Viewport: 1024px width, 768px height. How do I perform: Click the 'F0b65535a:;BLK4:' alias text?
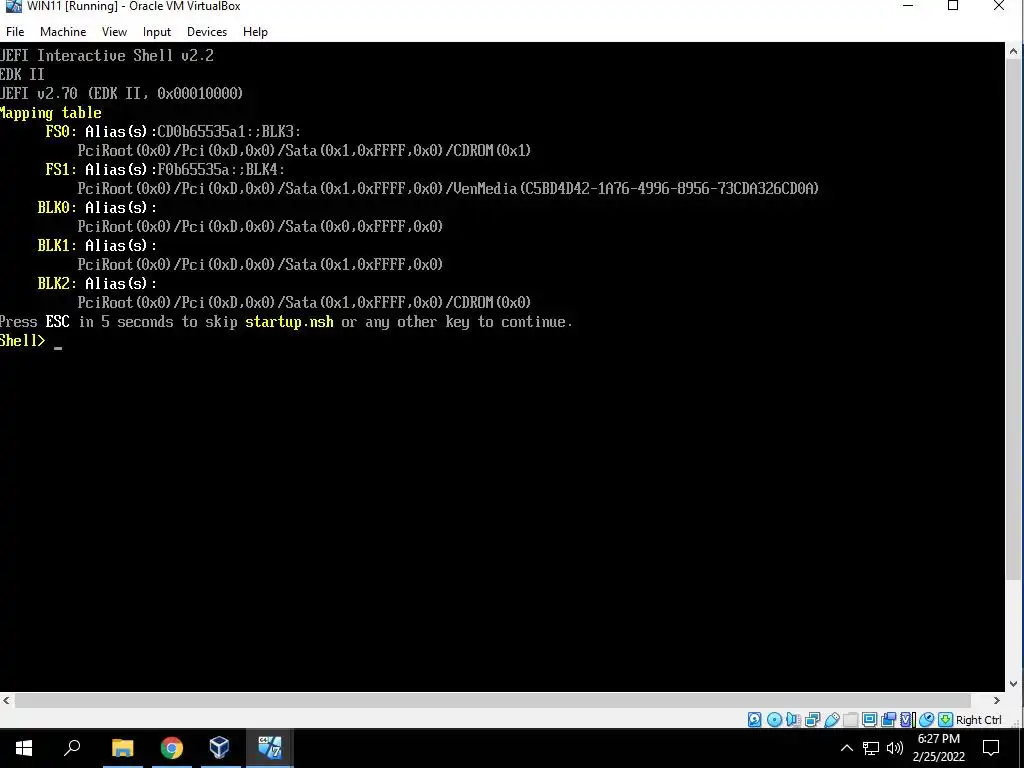221,169
